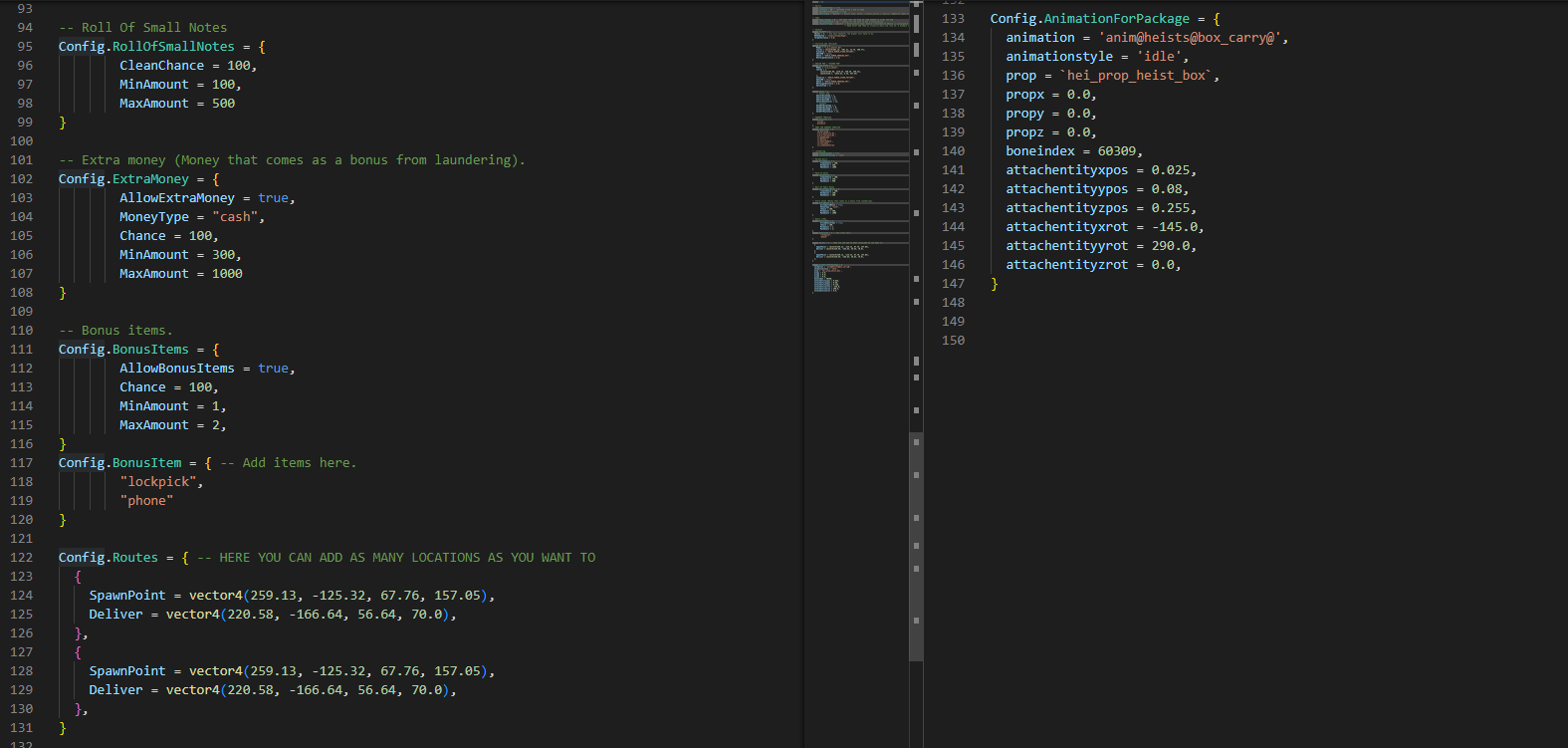1568x748 pixels.
Task: Select line number 122 in the gutter
Action: pos(21,558)
